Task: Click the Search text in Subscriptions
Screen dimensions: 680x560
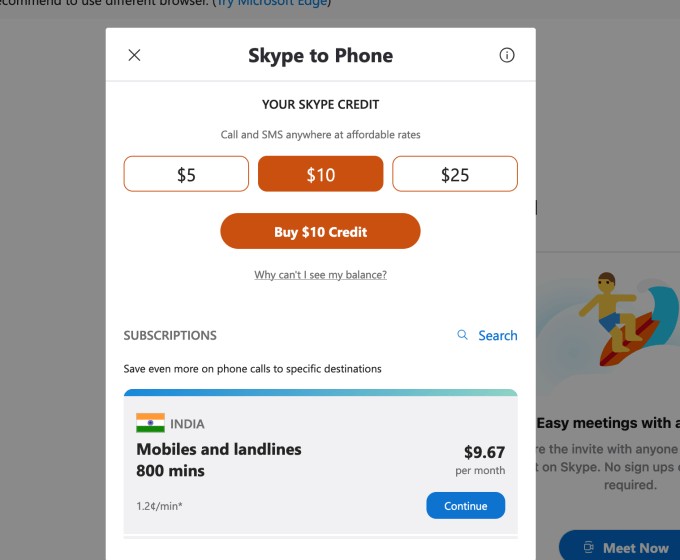Action: [x=497, y=336]
